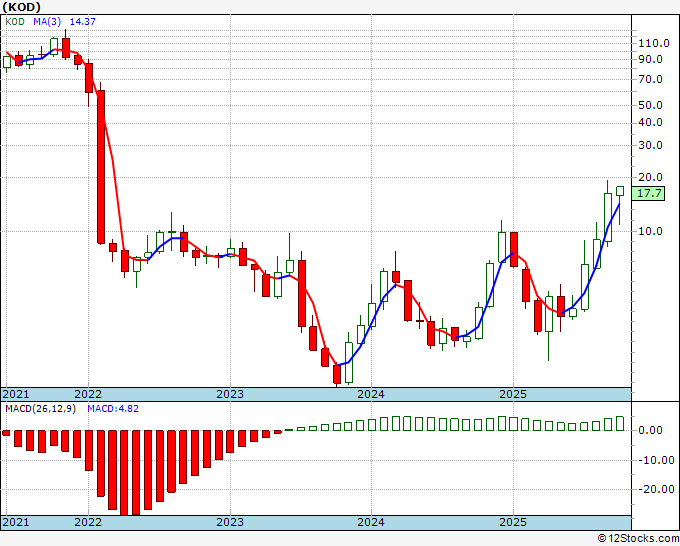Click the 40.0 price axis label
The image size is (680, 546).
650,122
